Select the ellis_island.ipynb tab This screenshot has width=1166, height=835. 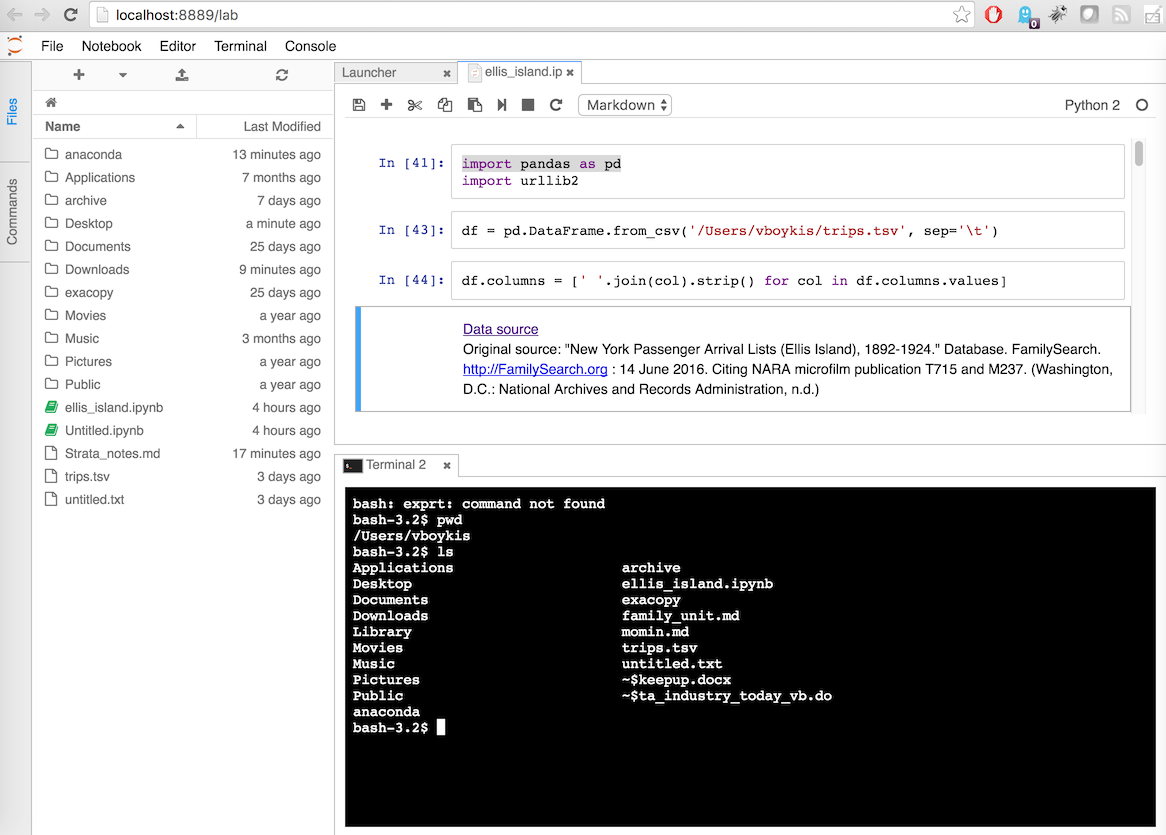[517, 72]
